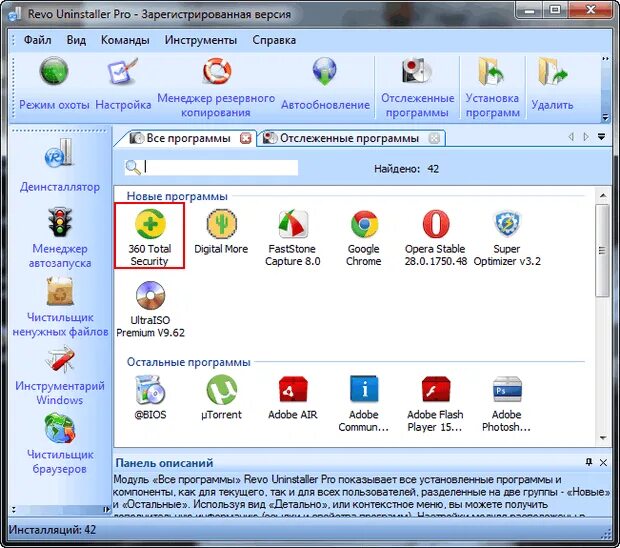Select Digital More cactus icon
620x548 pixels.
(221, 224)
